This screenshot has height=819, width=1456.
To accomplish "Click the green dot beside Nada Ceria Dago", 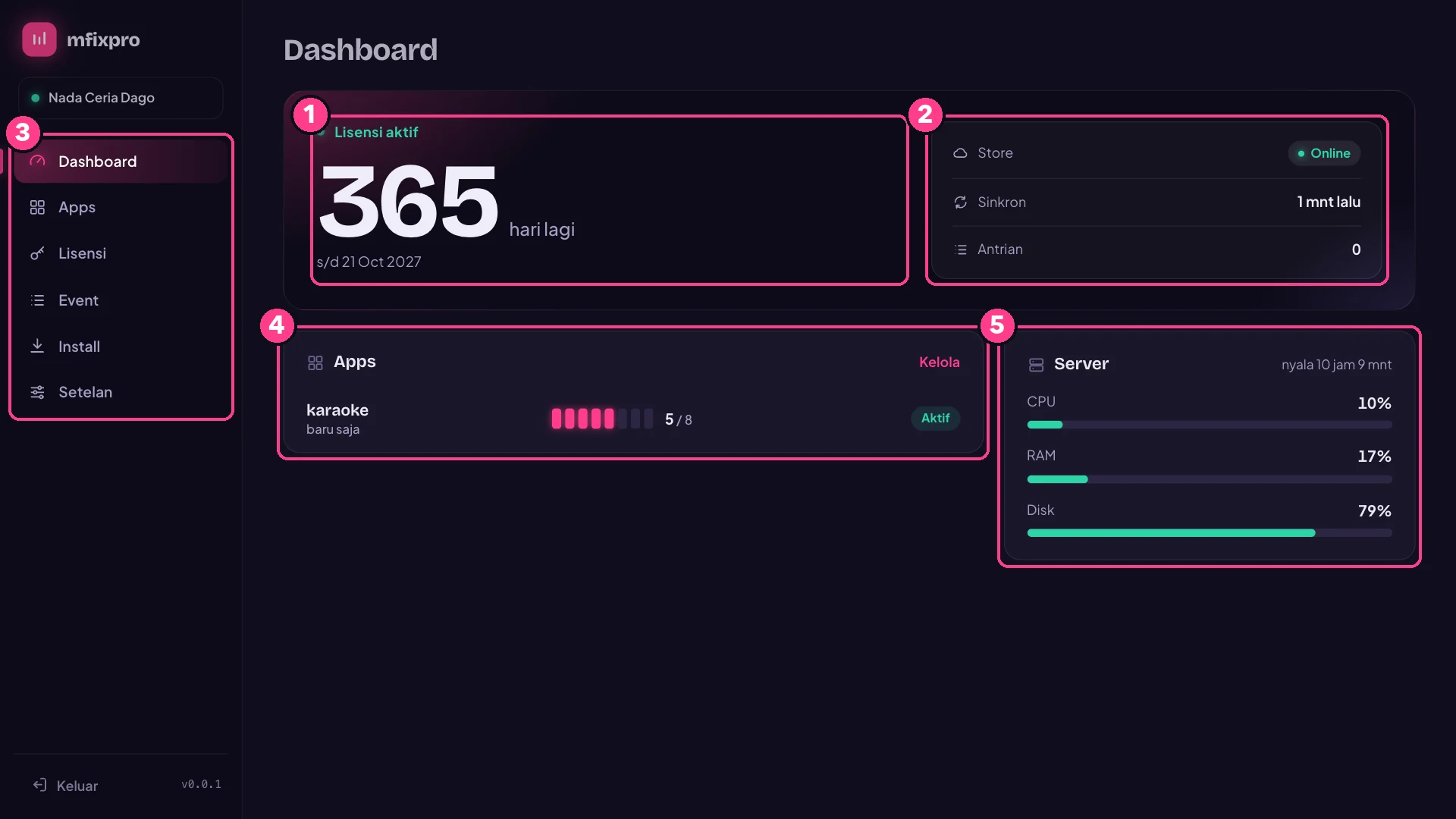I will point(35,98).
